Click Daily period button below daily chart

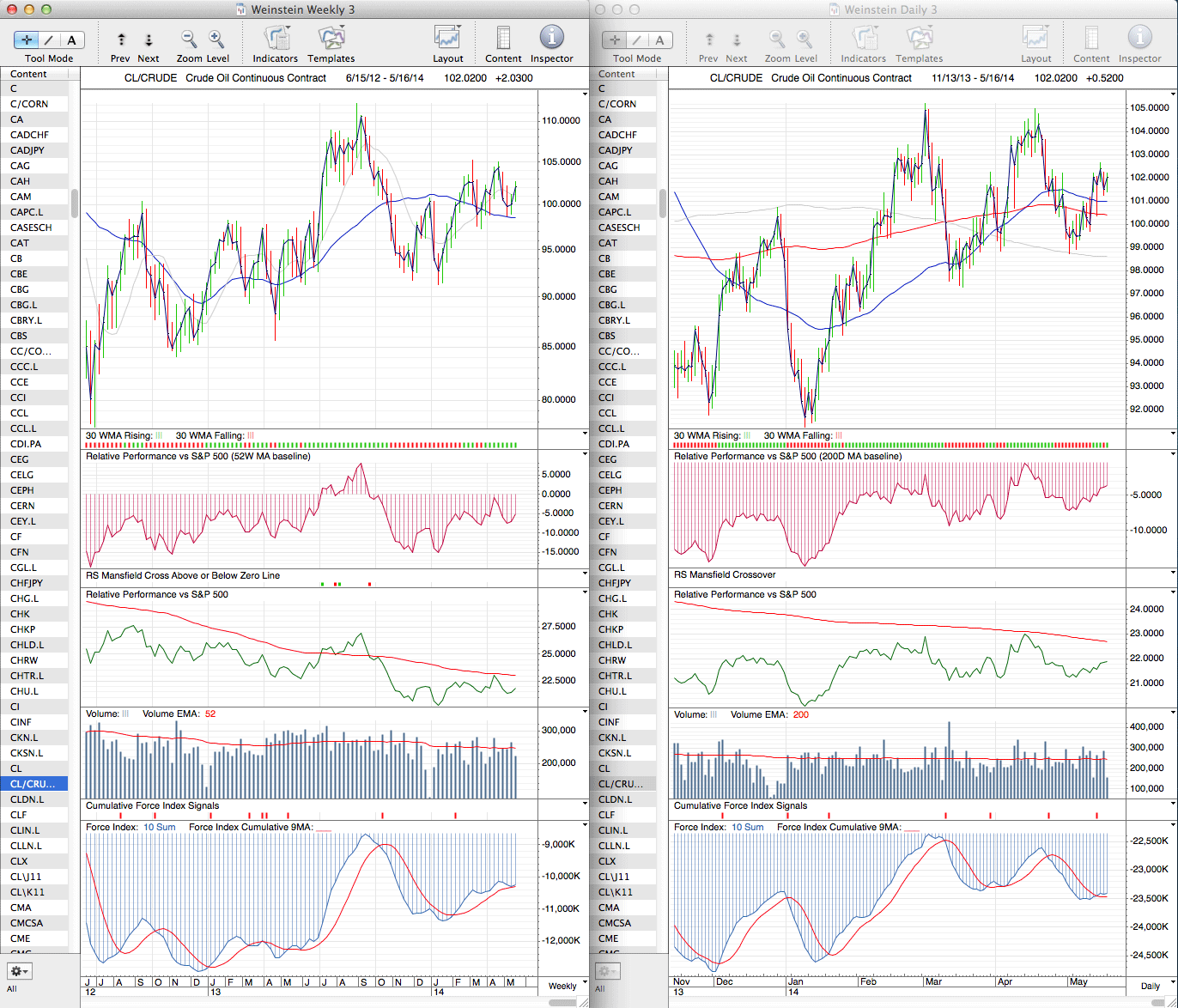point(1150,986)
